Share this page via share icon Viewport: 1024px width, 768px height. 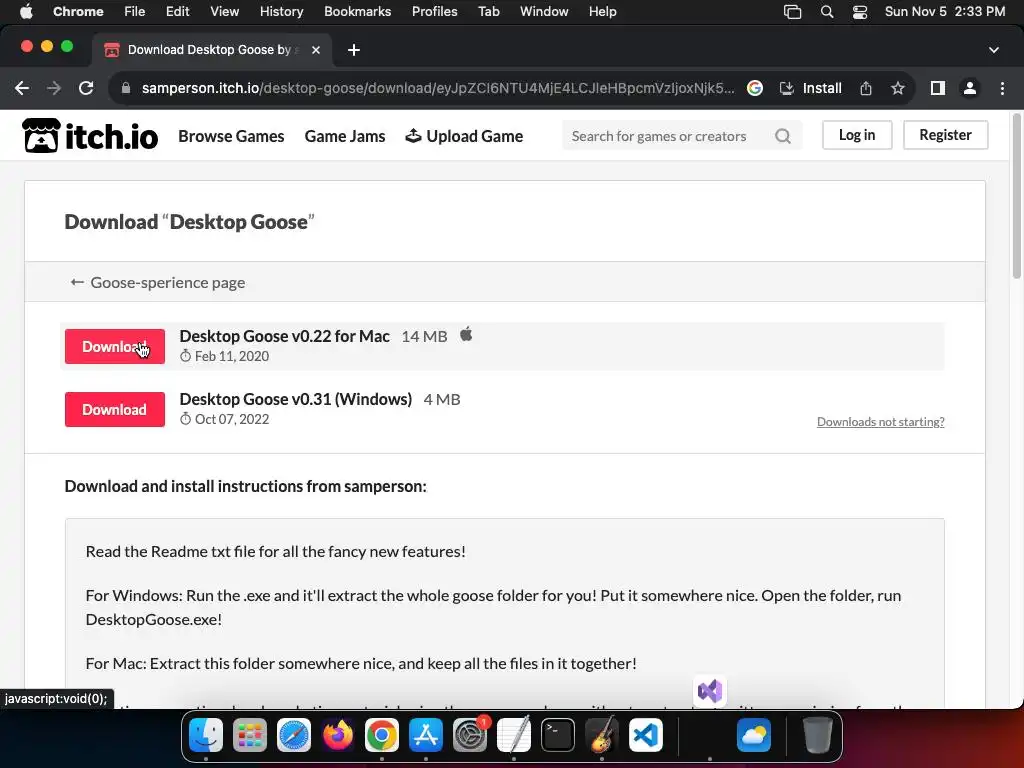pyautogui.click(x=866, y=88)
